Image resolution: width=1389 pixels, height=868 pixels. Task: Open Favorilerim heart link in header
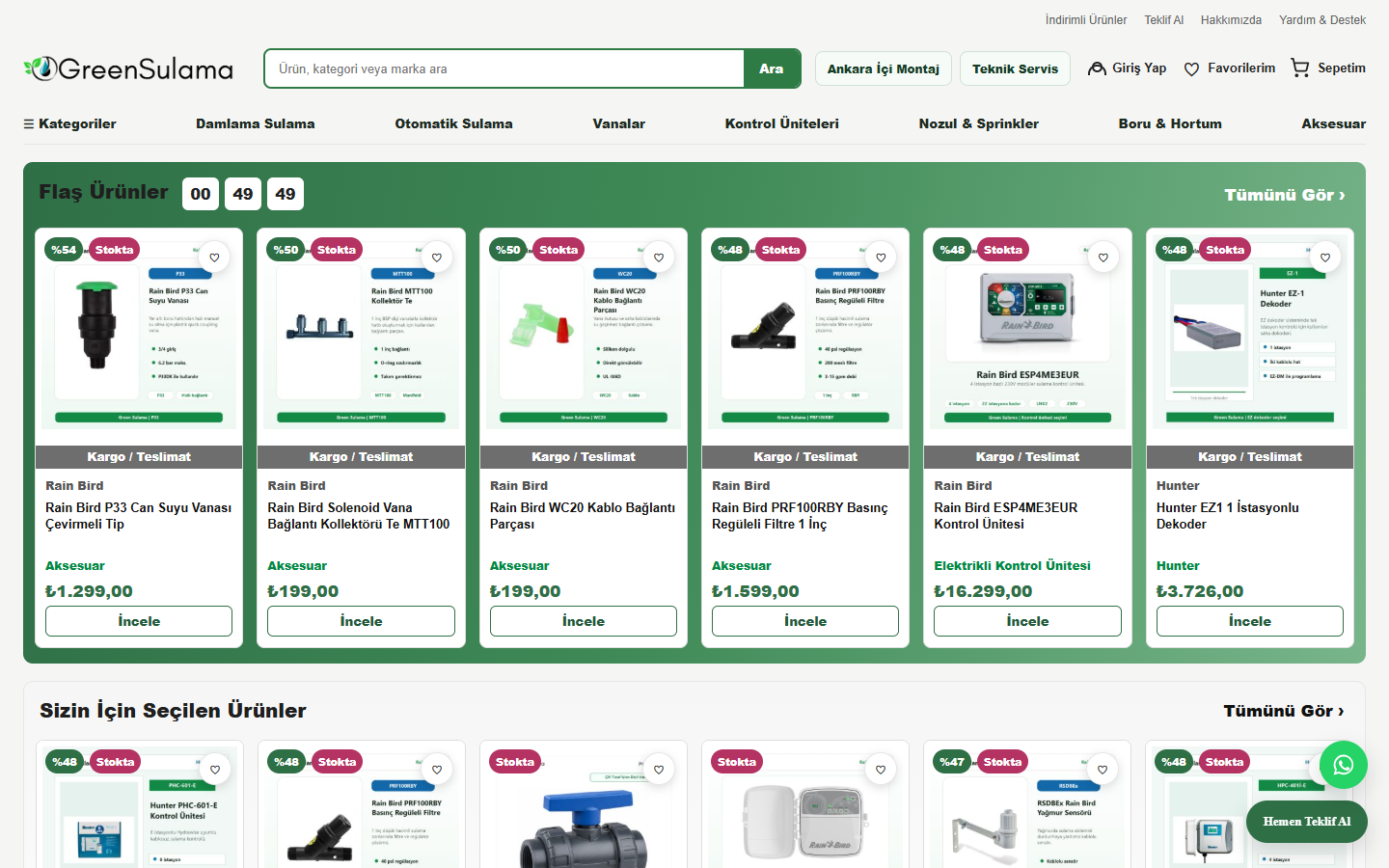(1229, 68)
